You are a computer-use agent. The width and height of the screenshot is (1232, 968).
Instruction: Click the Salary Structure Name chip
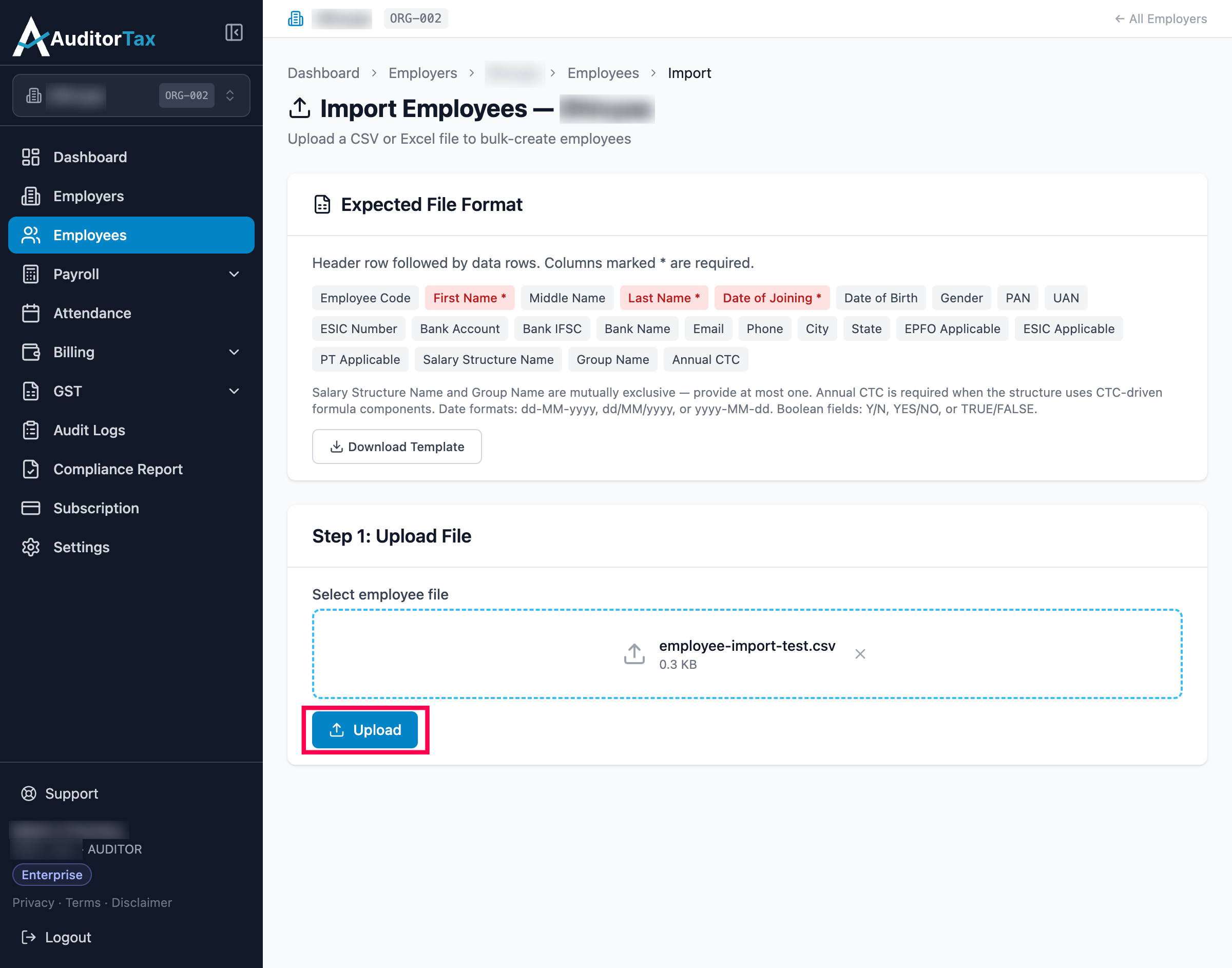coord(488,359)
